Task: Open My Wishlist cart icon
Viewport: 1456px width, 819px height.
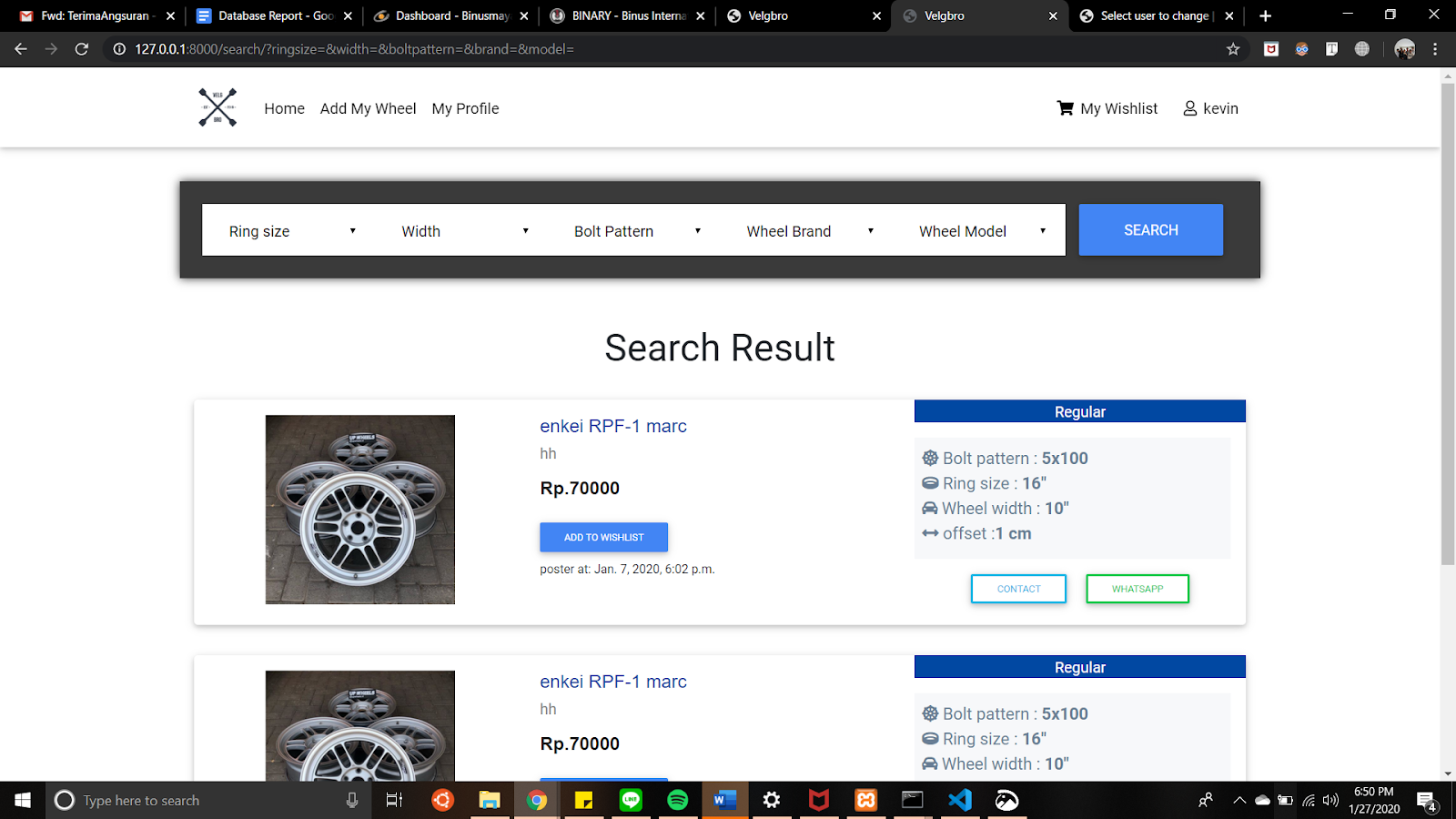Action: [x=1066, y=108]
